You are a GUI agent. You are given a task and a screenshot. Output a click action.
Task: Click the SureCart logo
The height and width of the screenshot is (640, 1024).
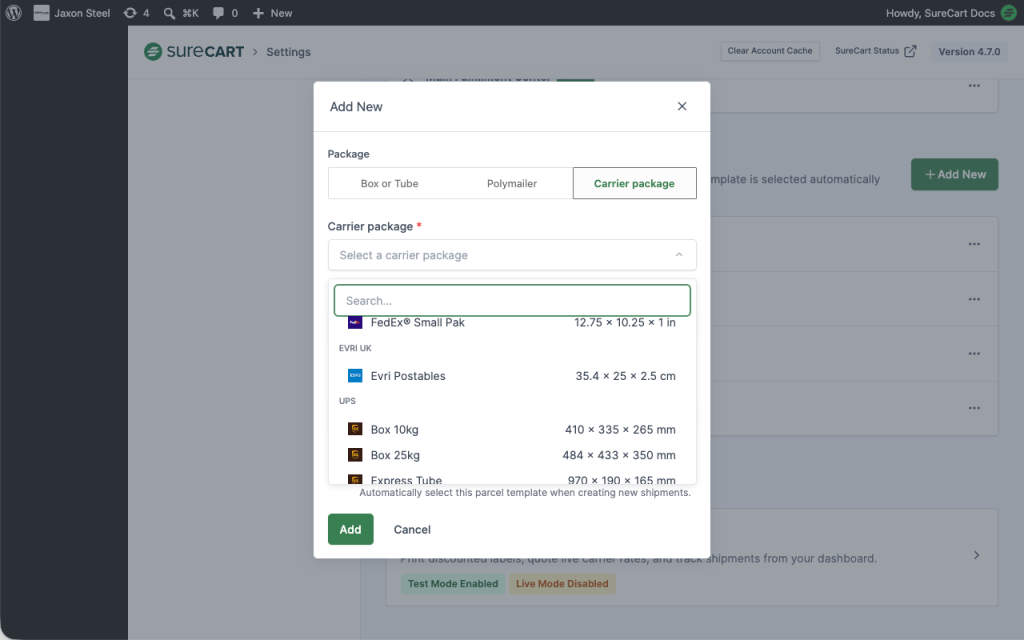194,52
